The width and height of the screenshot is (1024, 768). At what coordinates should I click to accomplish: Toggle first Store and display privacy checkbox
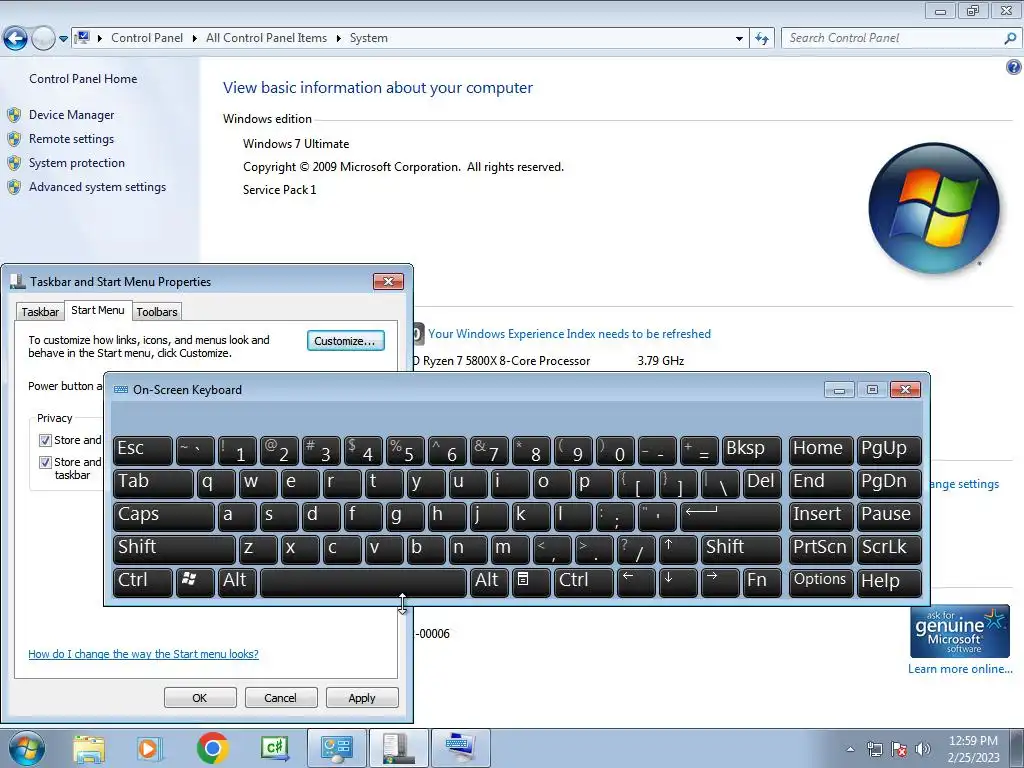[45, 440]
